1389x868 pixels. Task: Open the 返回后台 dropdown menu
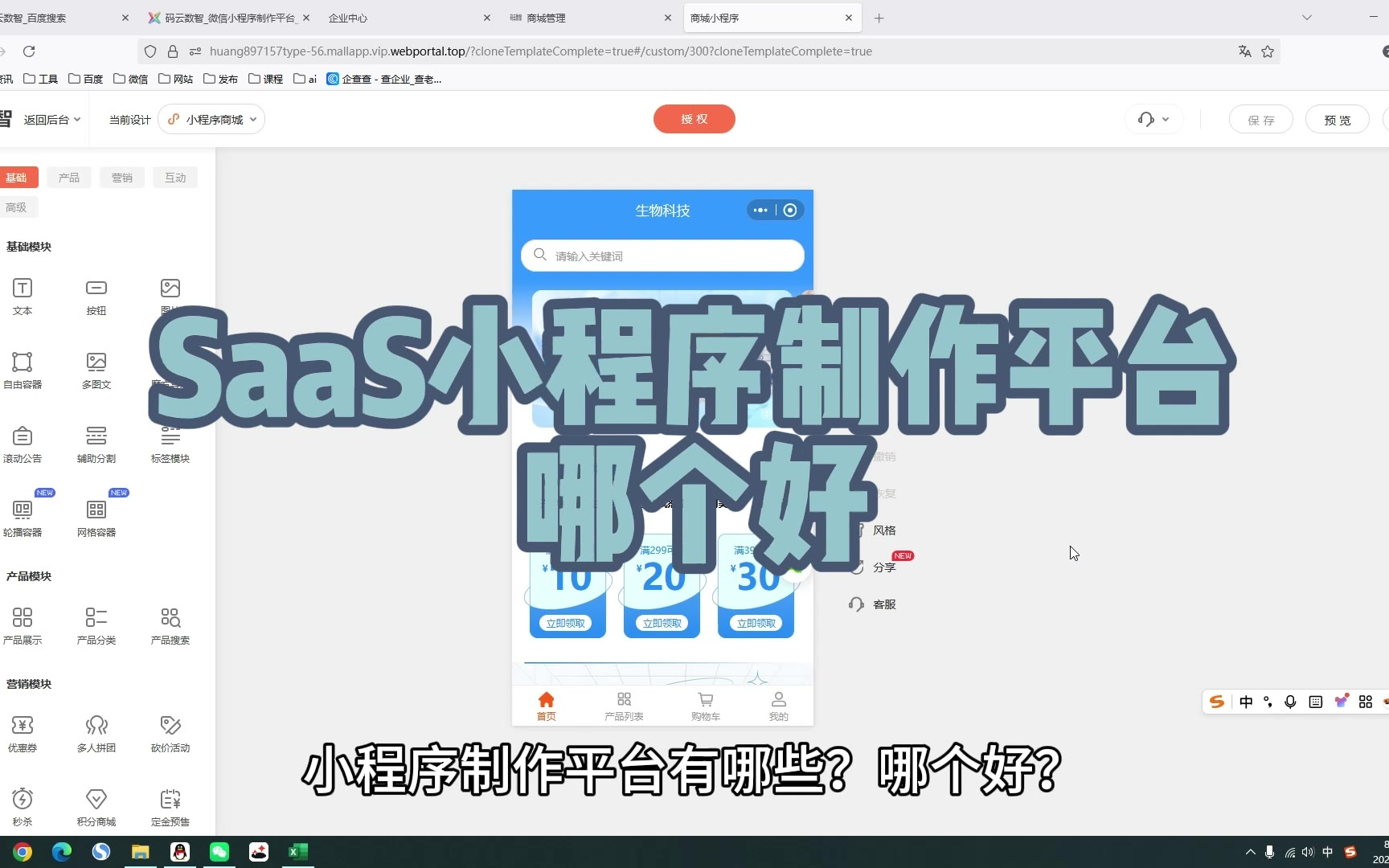(x=52, y=120)
